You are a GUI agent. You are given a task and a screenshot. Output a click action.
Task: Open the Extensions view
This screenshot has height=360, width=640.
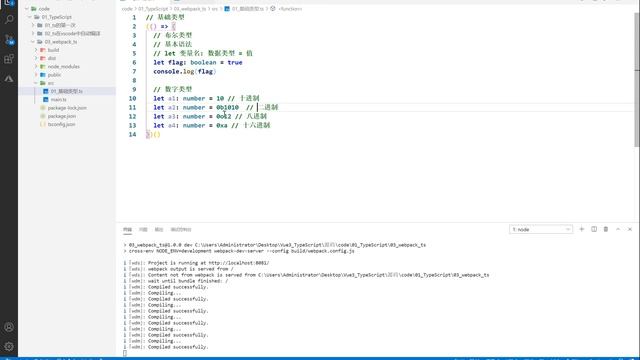click(x=9, y=59)
